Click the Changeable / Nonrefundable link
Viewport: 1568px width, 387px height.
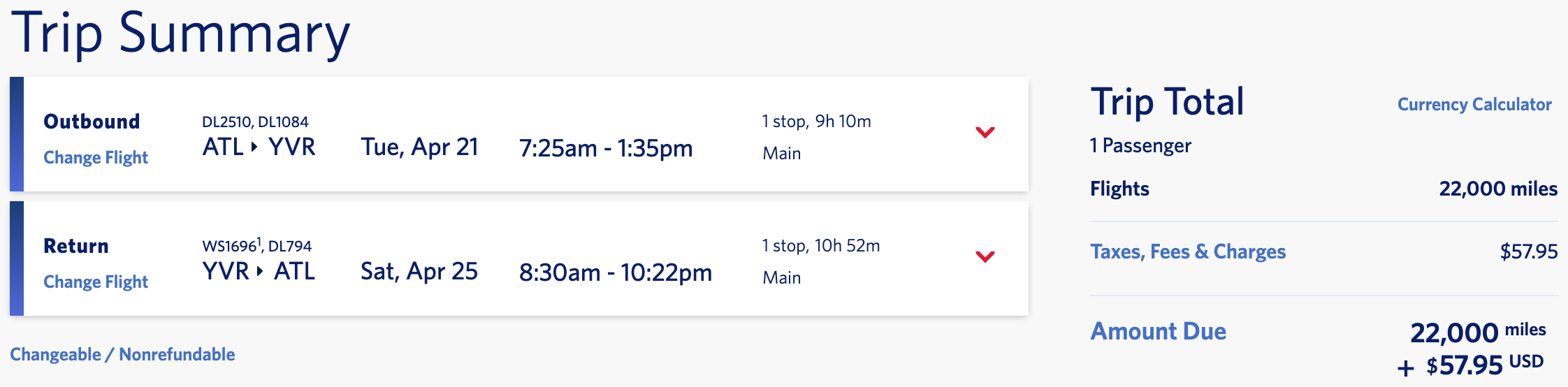[x=122, y=354]
